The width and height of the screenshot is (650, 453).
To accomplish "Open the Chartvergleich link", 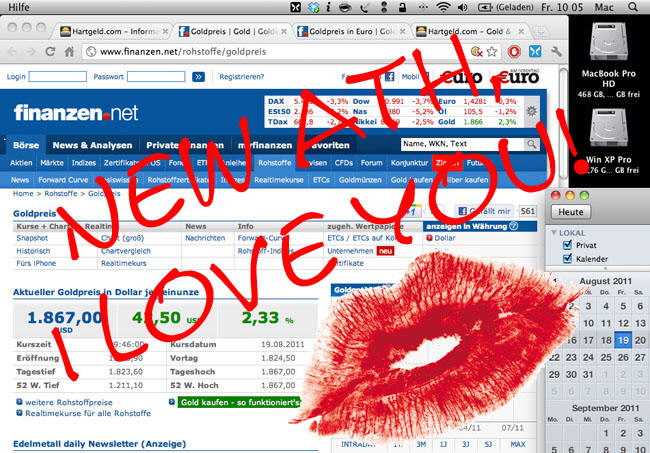I will [126, 251].
